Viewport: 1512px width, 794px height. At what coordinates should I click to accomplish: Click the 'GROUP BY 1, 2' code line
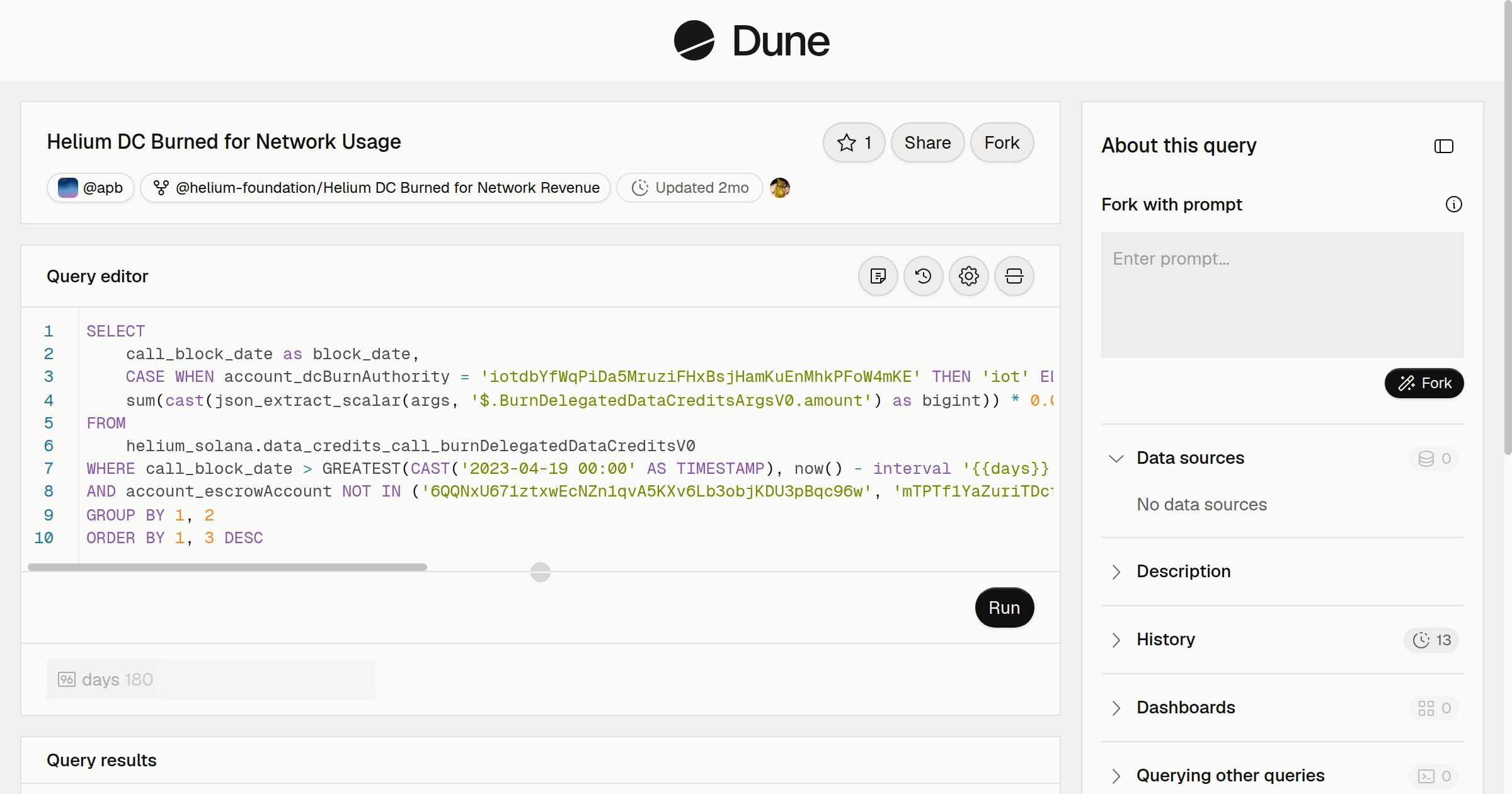pos(150,515)
